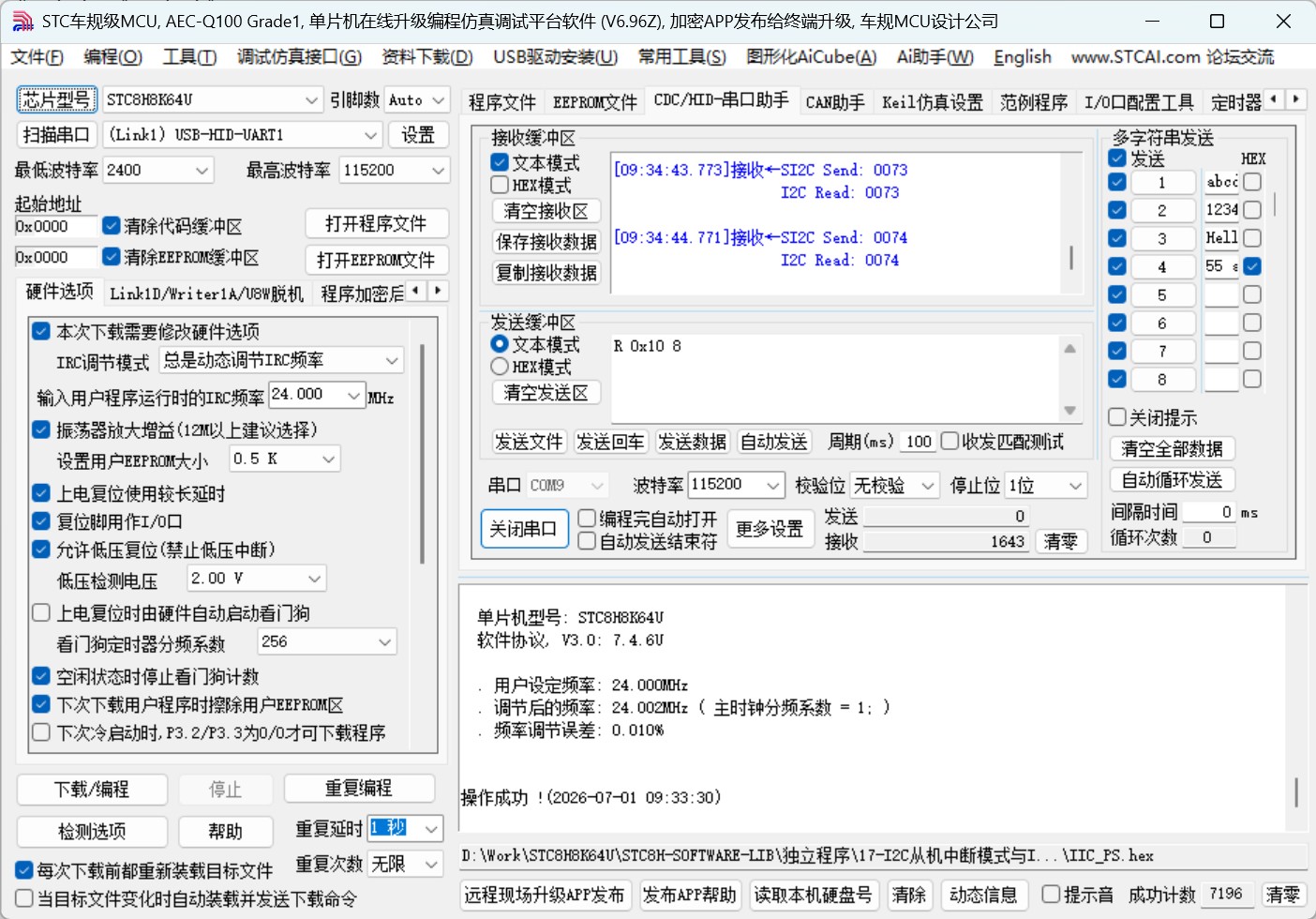This screenshot has height=919, width=1316.
Task: Enable 关闭提示 checkbox
Action: click(x=1117, y=417)
